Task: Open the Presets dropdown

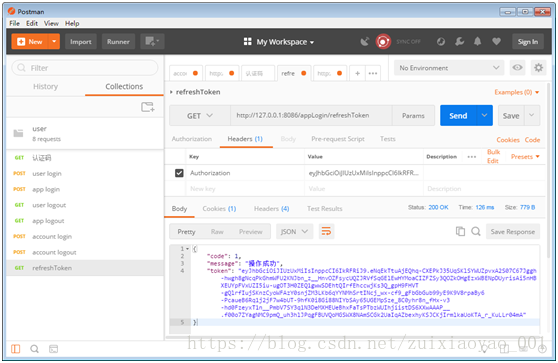Action: (525, 157)
